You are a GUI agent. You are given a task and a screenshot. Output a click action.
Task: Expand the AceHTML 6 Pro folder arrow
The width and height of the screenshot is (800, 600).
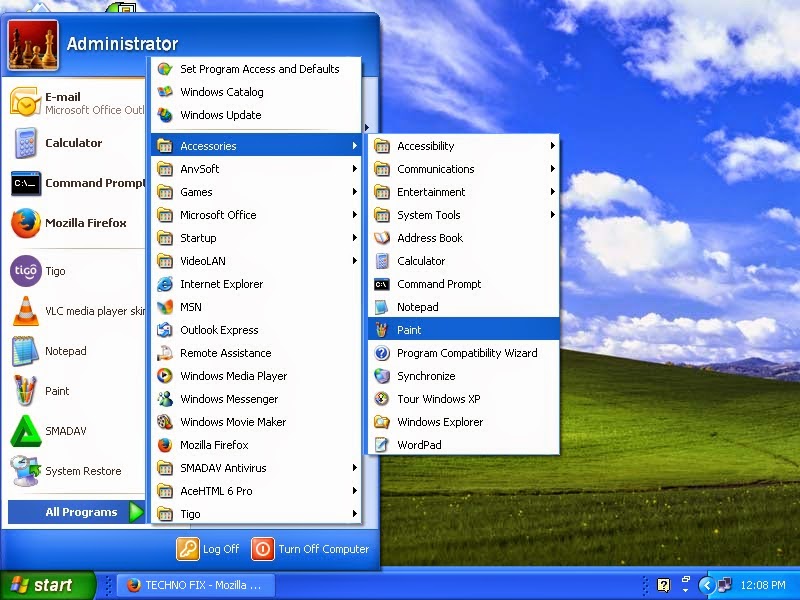(355, 491)
